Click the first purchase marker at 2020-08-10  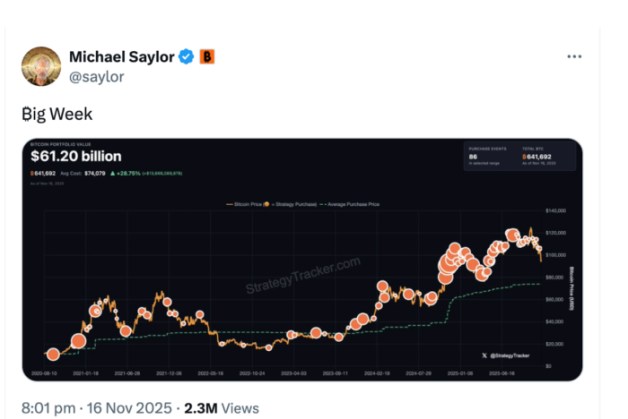coord(53,354)
